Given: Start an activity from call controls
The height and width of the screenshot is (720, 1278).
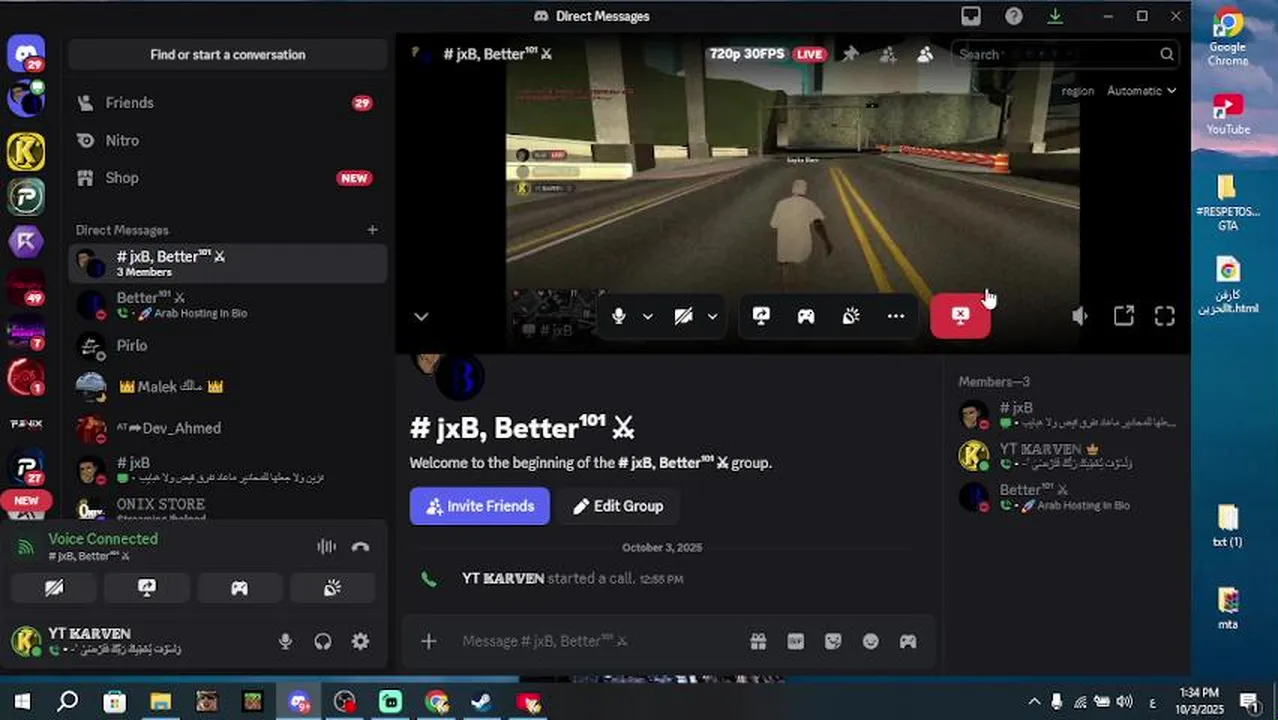Looking at the screenshot, I should [x=806, y=316].
